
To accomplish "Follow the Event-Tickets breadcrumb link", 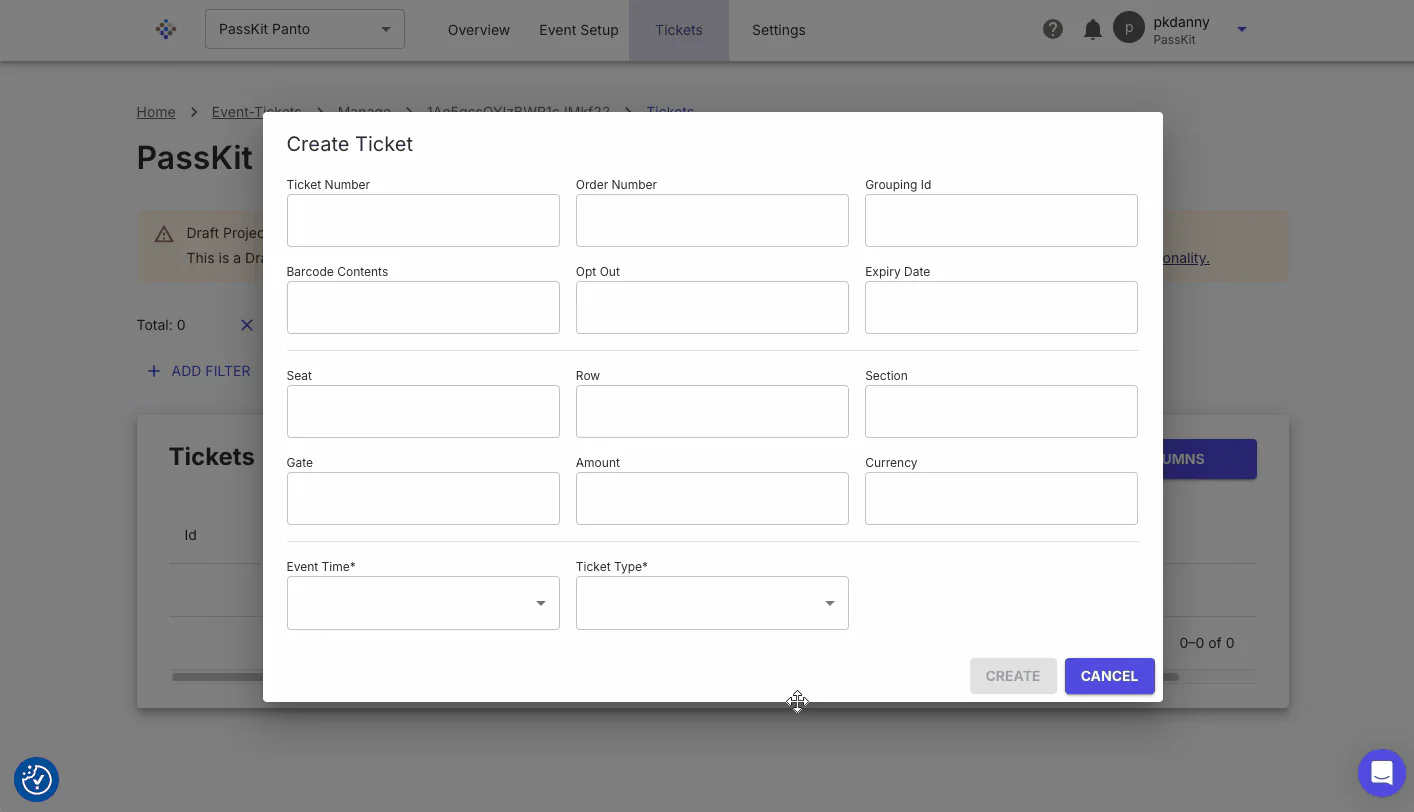I will coord(256,112).
